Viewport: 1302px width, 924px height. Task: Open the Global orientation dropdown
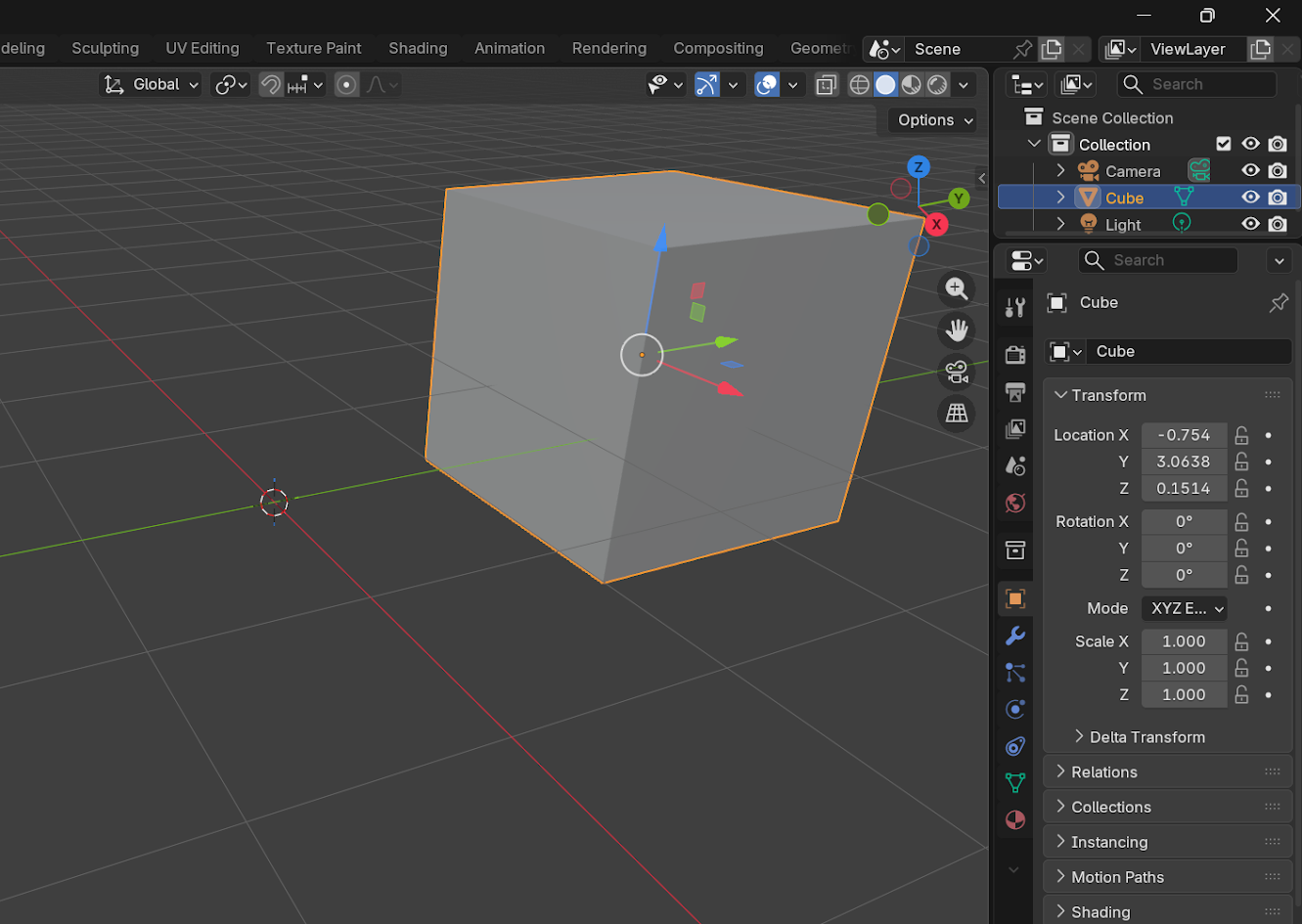pos(152,85)
